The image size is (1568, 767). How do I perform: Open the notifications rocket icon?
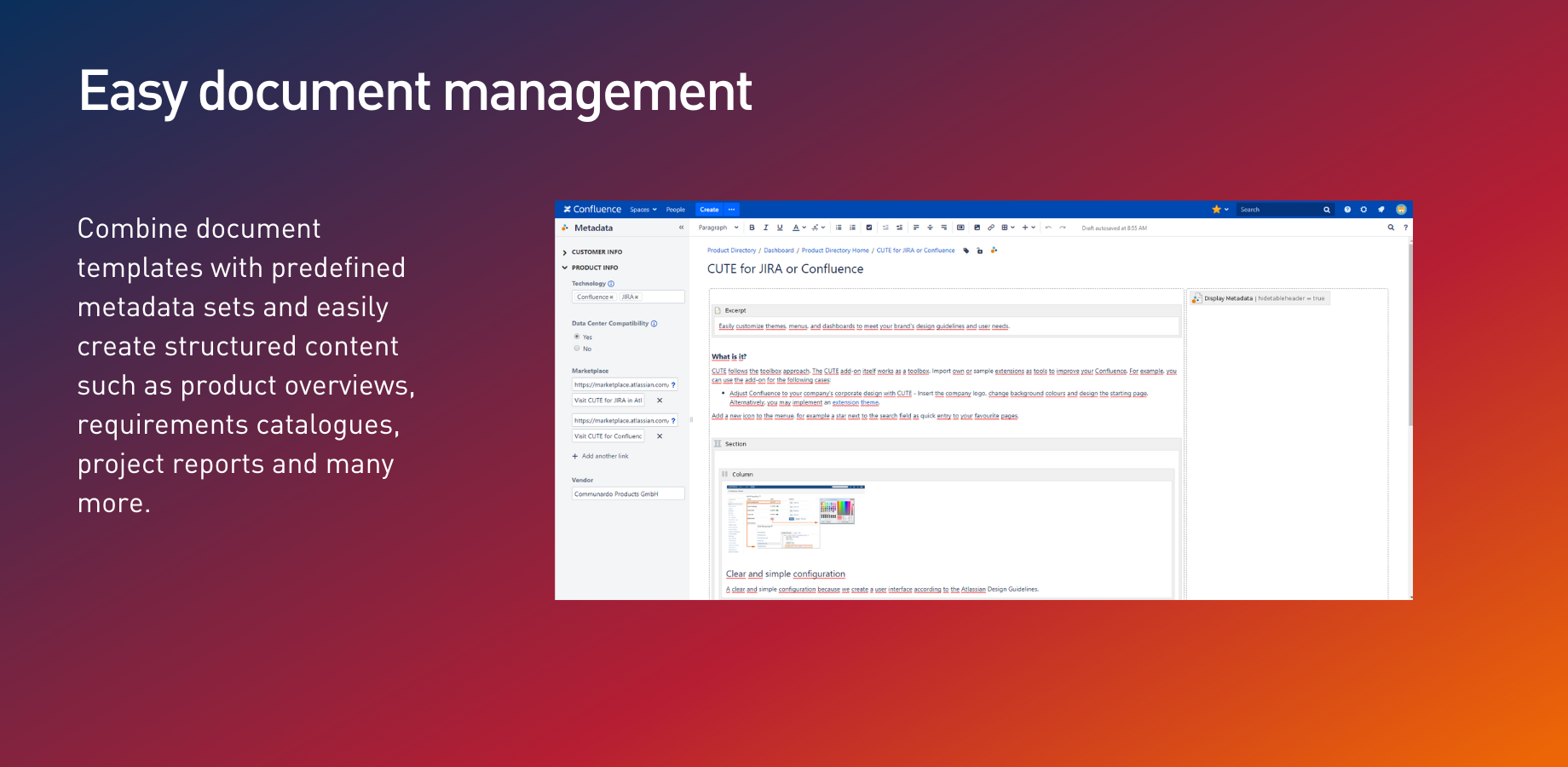(1381, 210)
